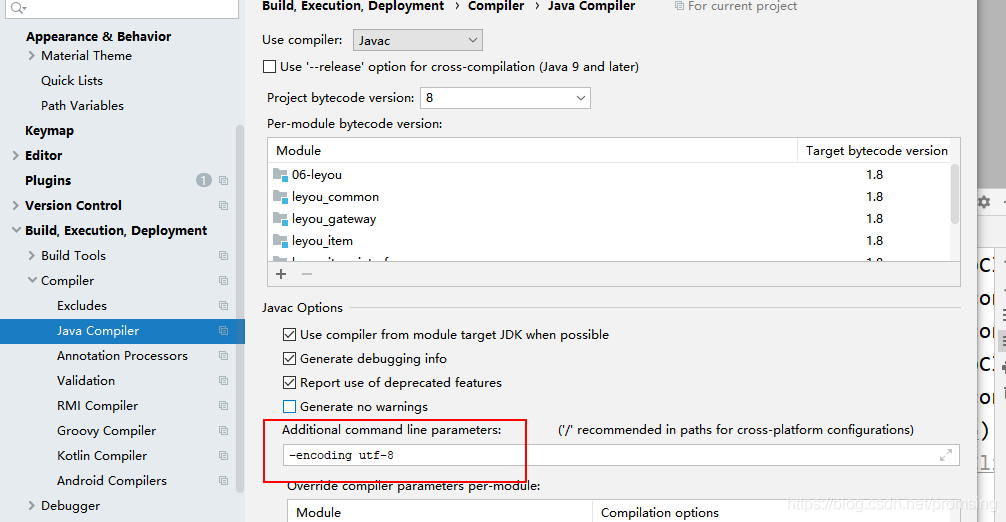Click the folder icon beside 06-leyou module
Viewport: 1006px width, 522px height.
pos(280,175)
